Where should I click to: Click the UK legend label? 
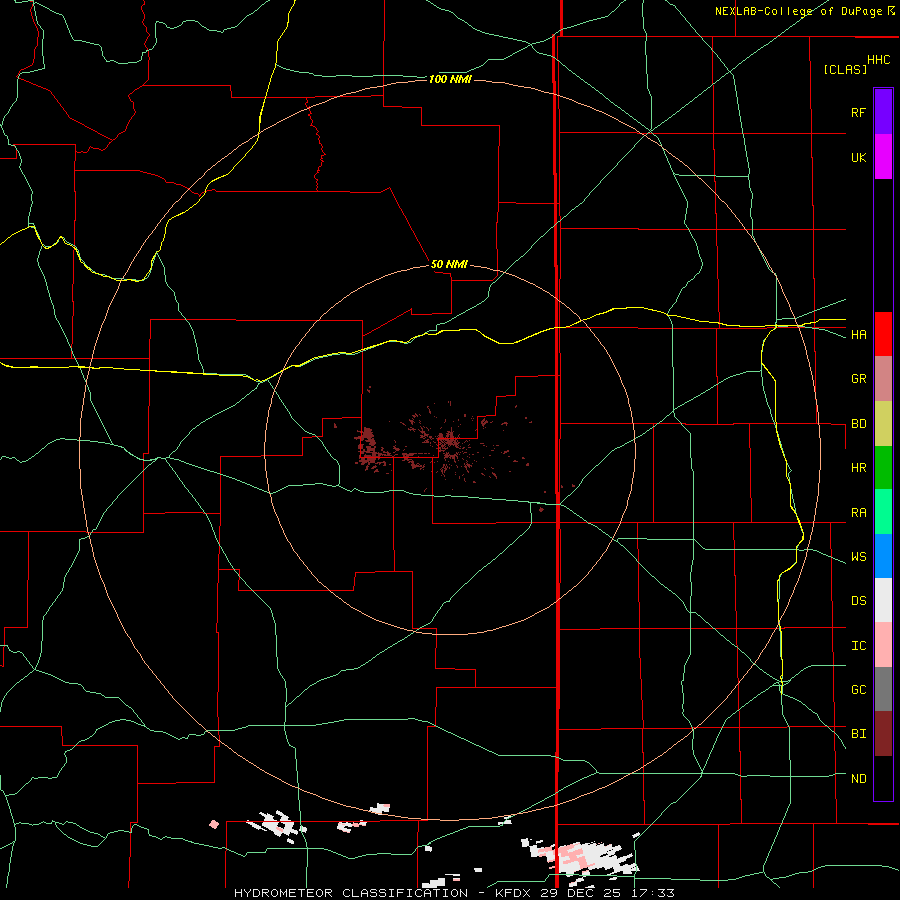coord(858,157)
